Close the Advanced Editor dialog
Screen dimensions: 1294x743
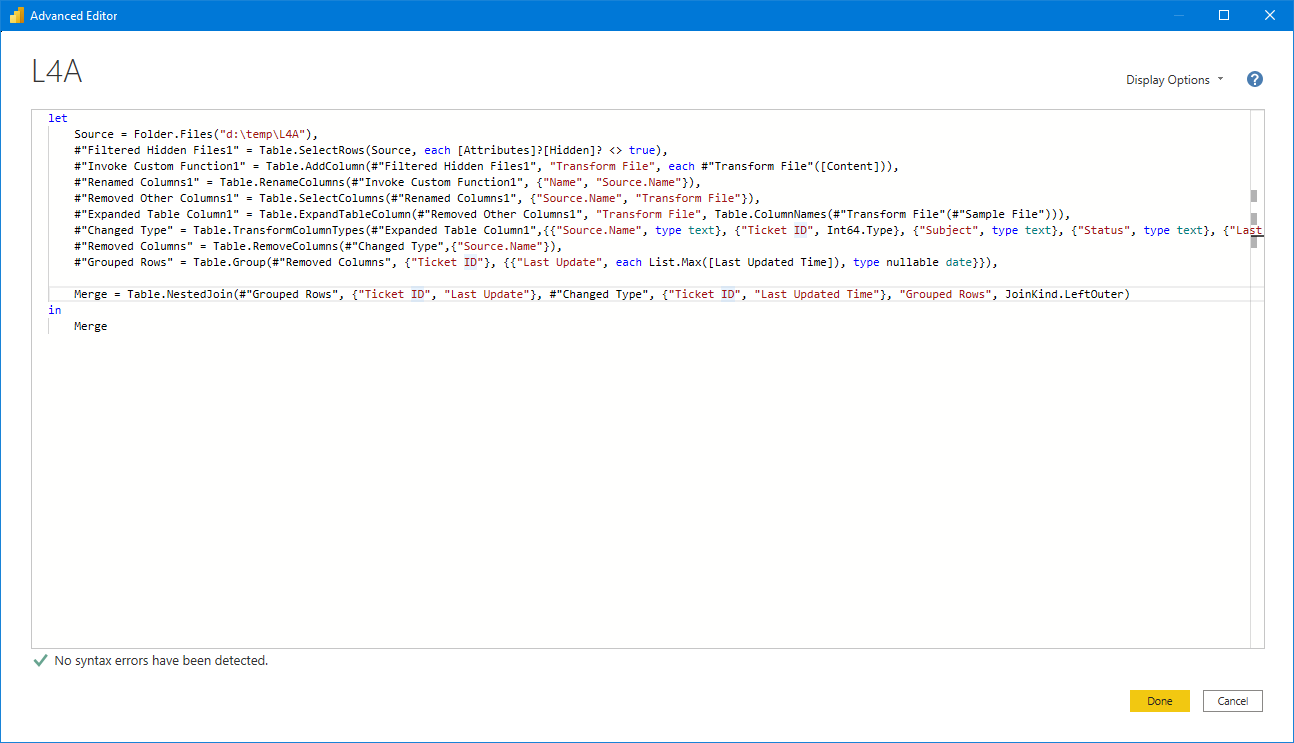1270,15
